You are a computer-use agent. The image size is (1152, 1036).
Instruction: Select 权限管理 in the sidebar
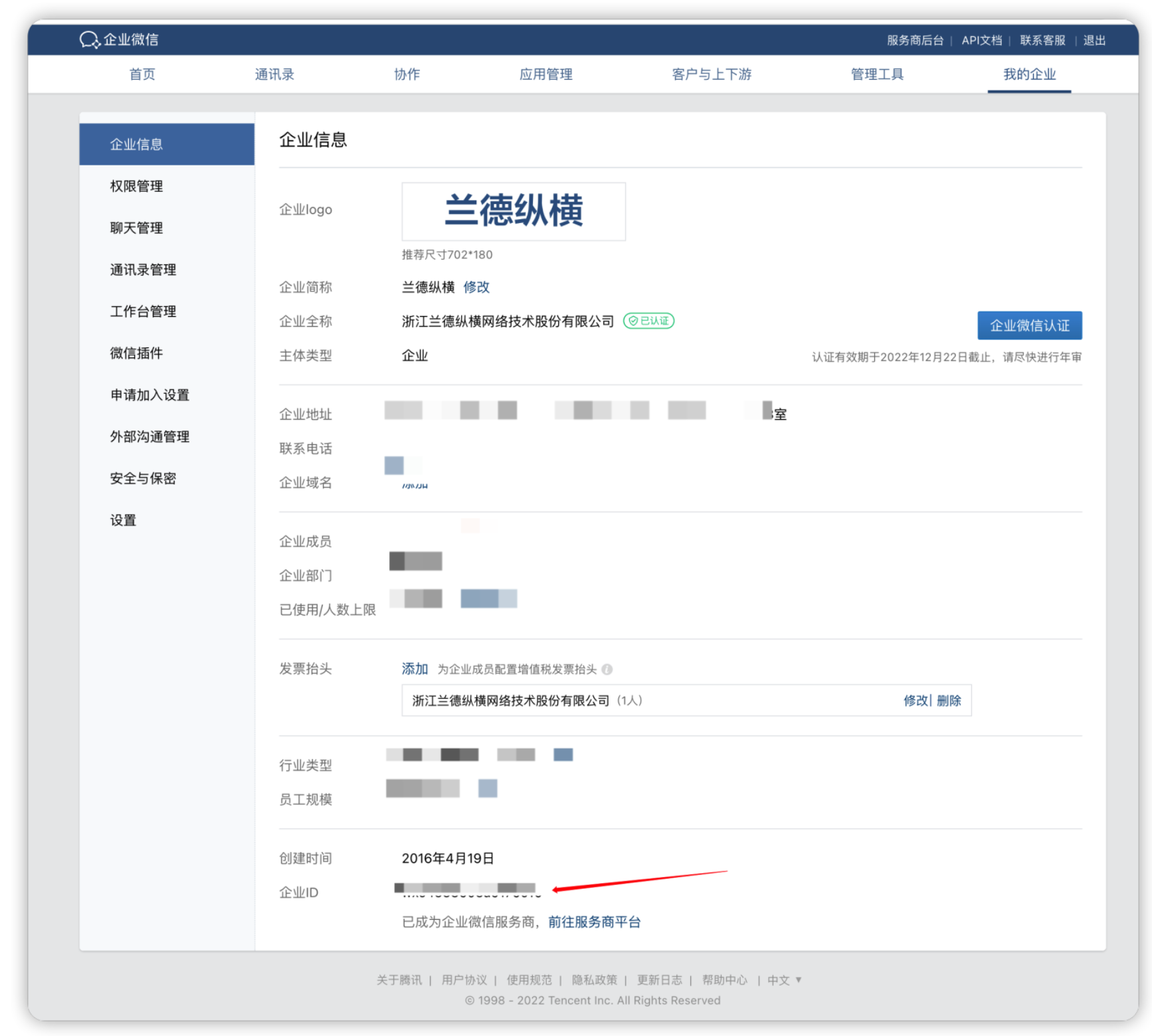137,187
